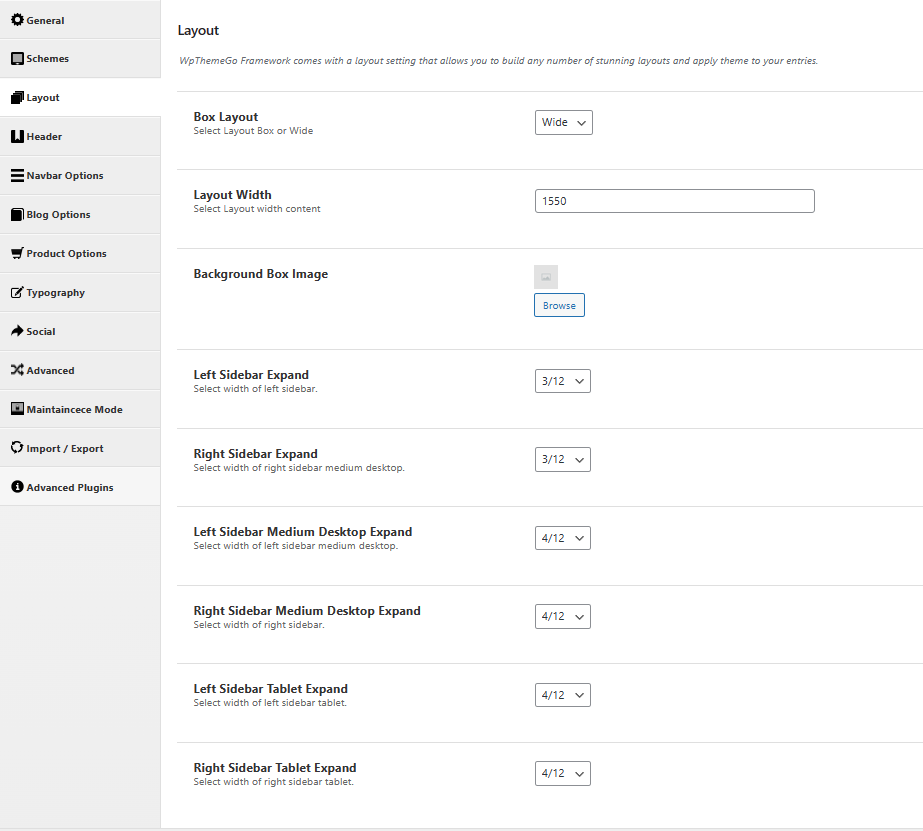
Task: Open the Box Layout Wide dropdown
Action: (563, 122)
